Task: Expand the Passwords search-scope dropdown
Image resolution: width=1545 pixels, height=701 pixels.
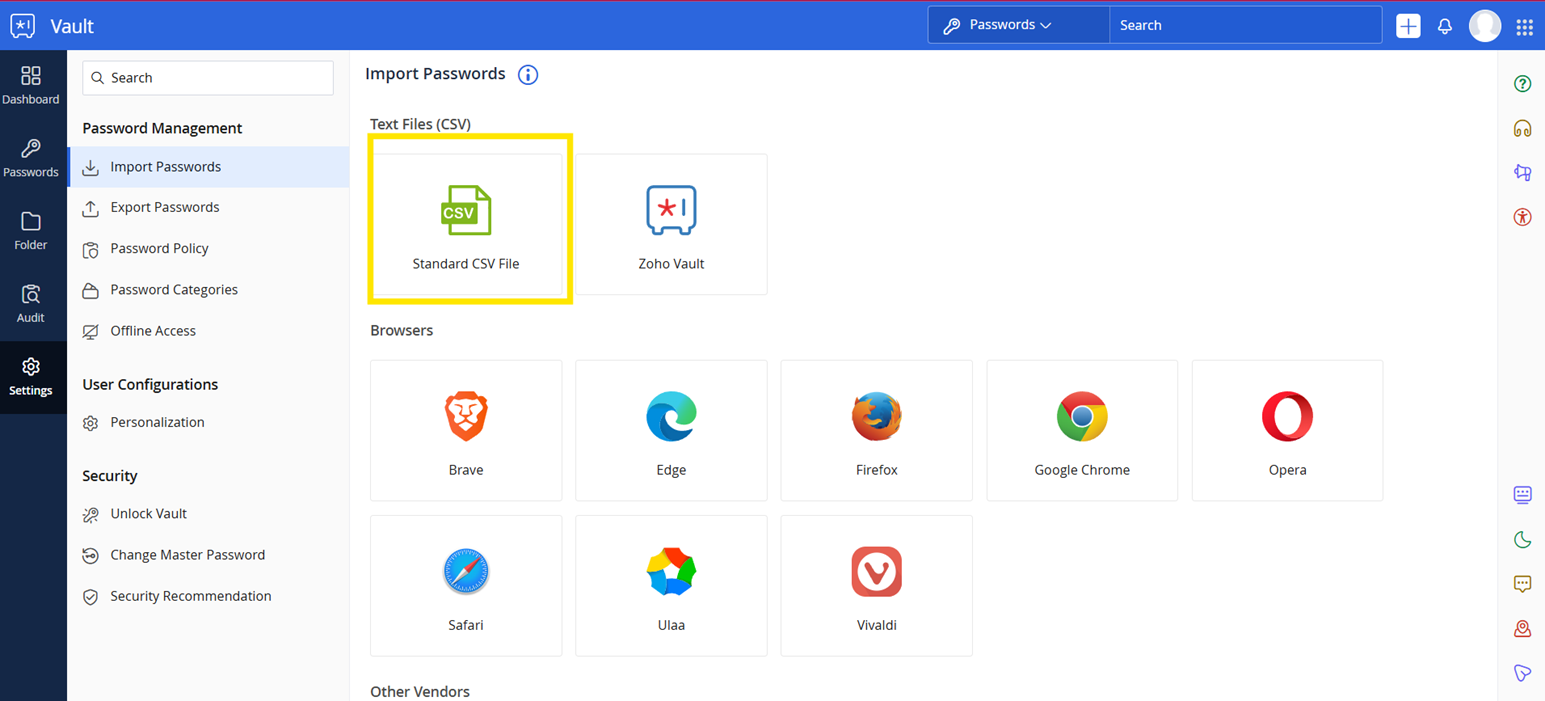Action: (x=1018, y=25)
